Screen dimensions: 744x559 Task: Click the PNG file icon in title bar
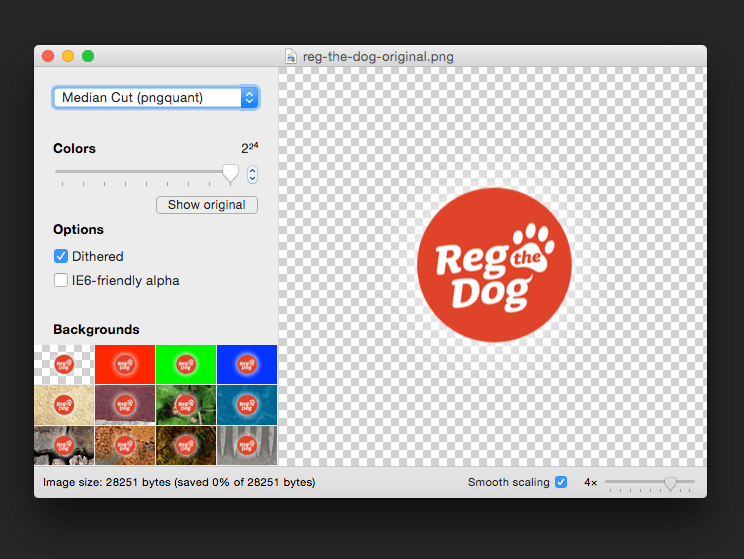pyautogui.click(x=291, y=56)
